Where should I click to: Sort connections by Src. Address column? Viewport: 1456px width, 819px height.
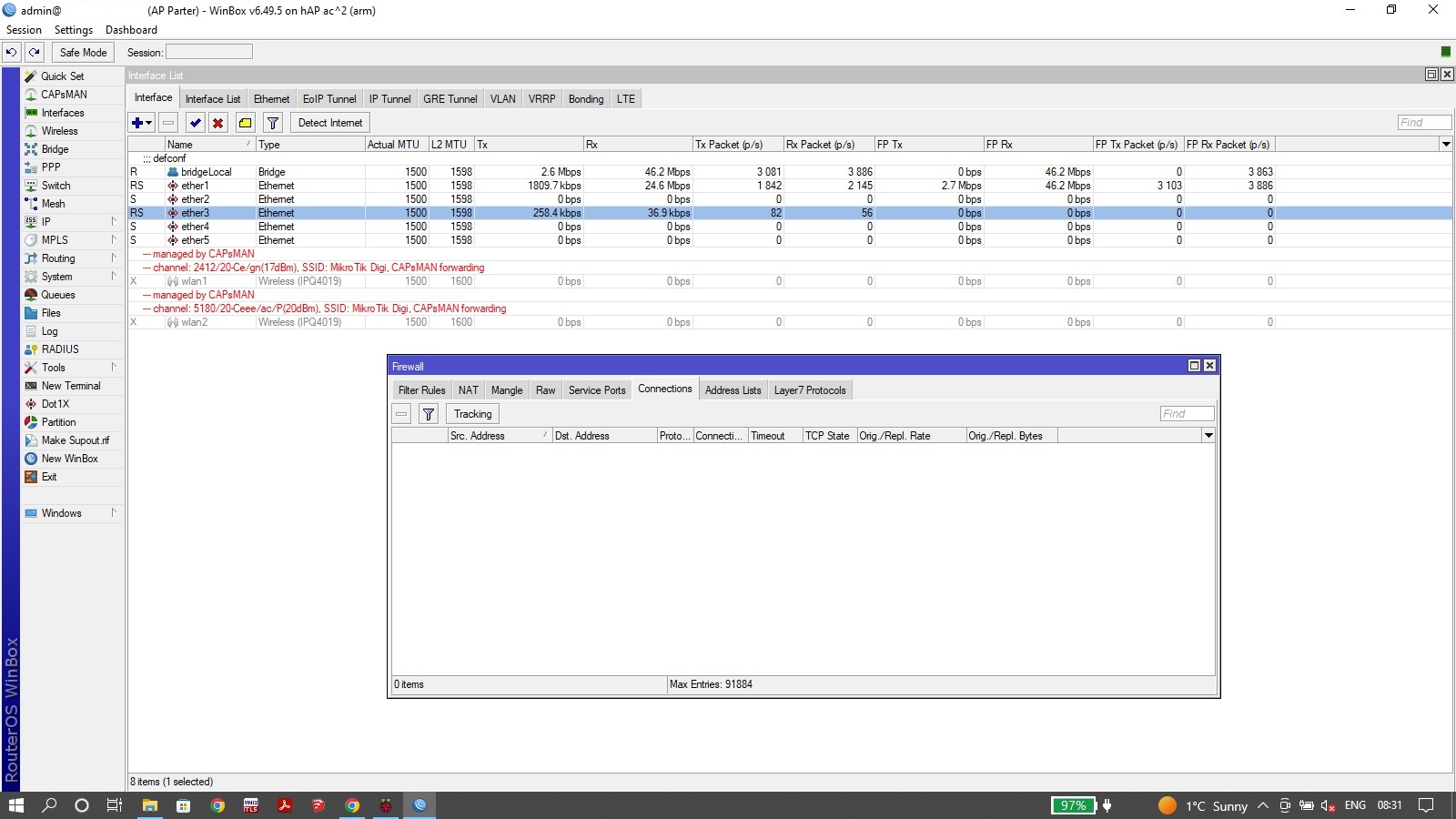tap(500, 436)
